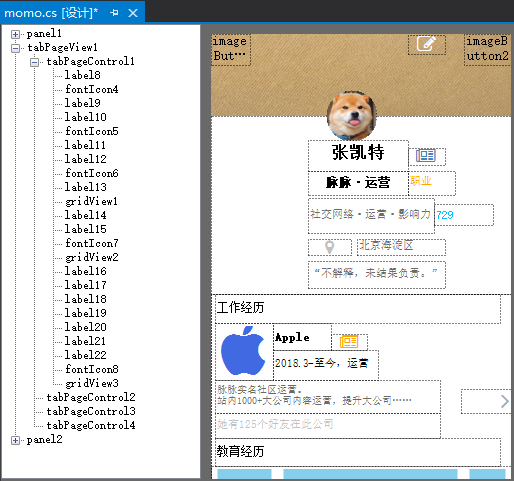This screenshot has width=514, height=481.
Task: Select the Shiba dog avatar image
Action: pyautogui.click(x=352, y=116)
